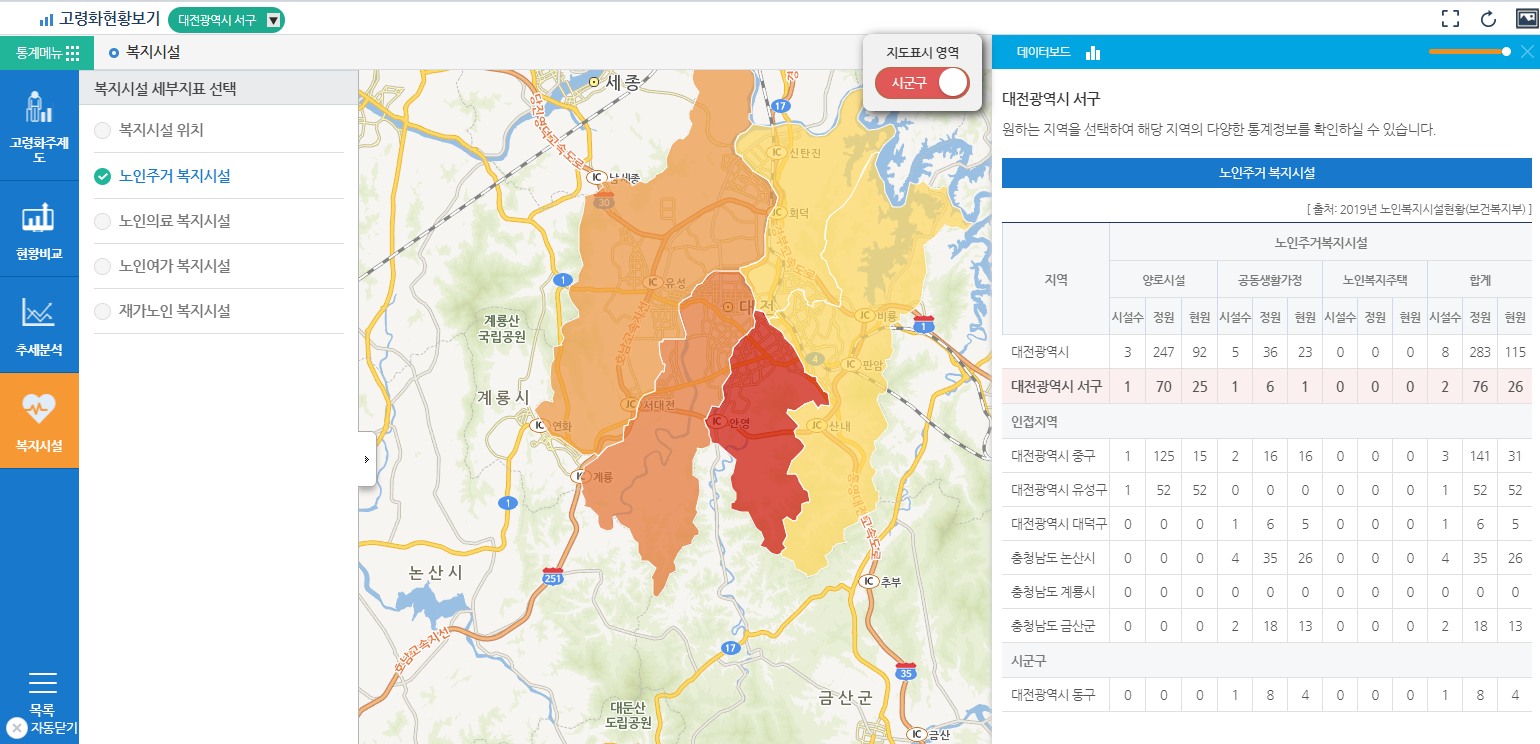
Task: Click the image export icon at top right
Action: 1526,19
